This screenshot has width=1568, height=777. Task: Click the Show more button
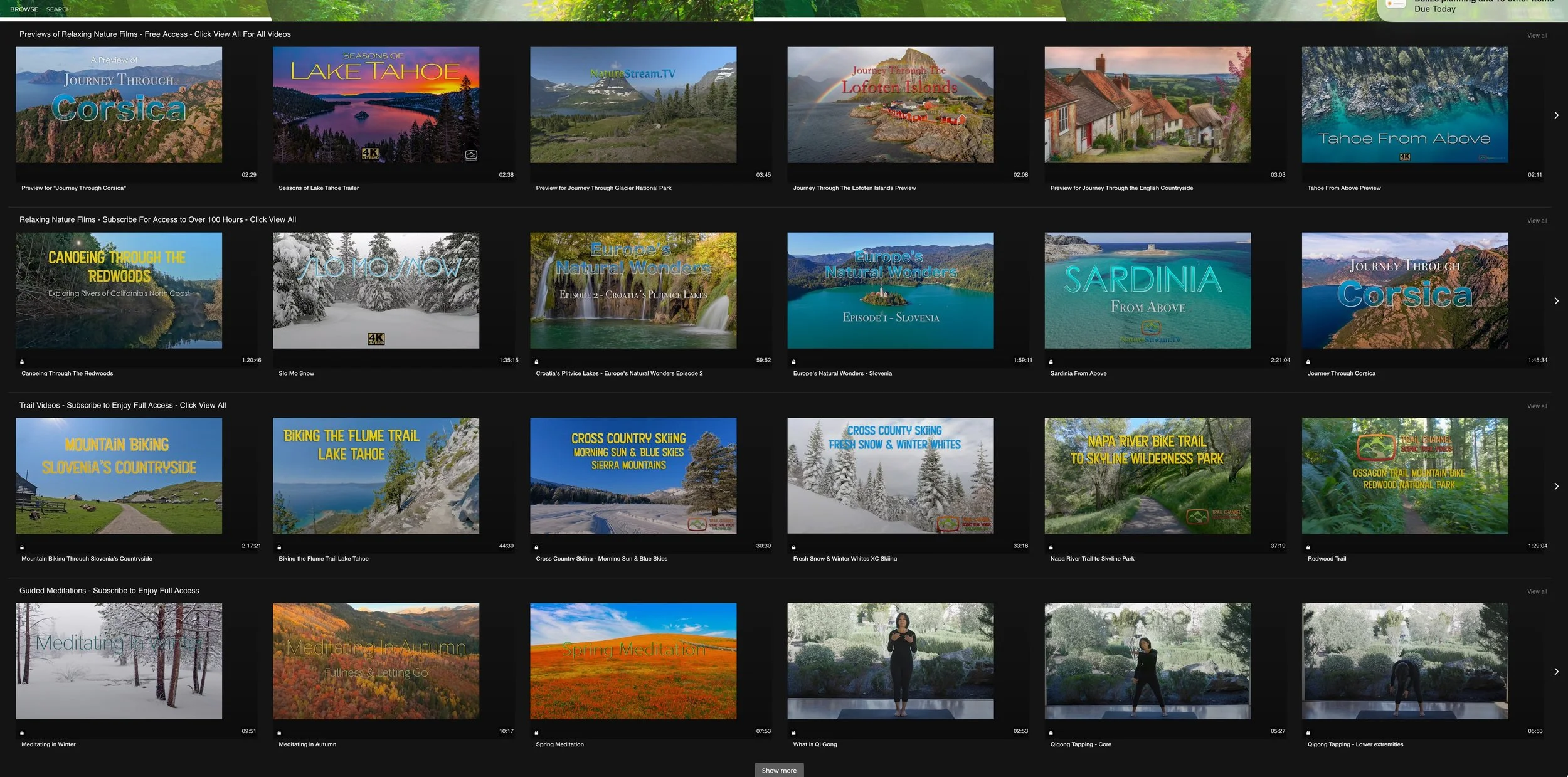click(x=779, y=770)
